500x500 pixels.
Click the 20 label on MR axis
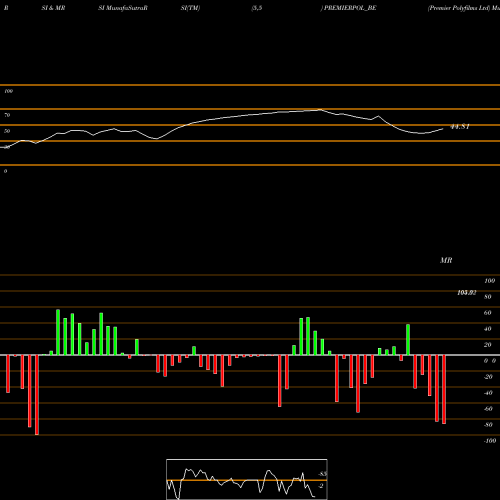coord(488,345)
